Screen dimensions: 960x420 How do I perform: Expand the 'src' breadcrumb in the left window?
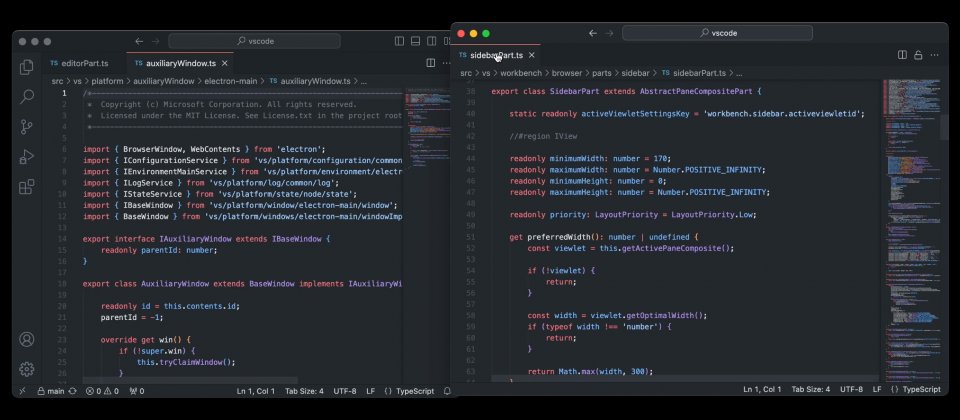58,81
